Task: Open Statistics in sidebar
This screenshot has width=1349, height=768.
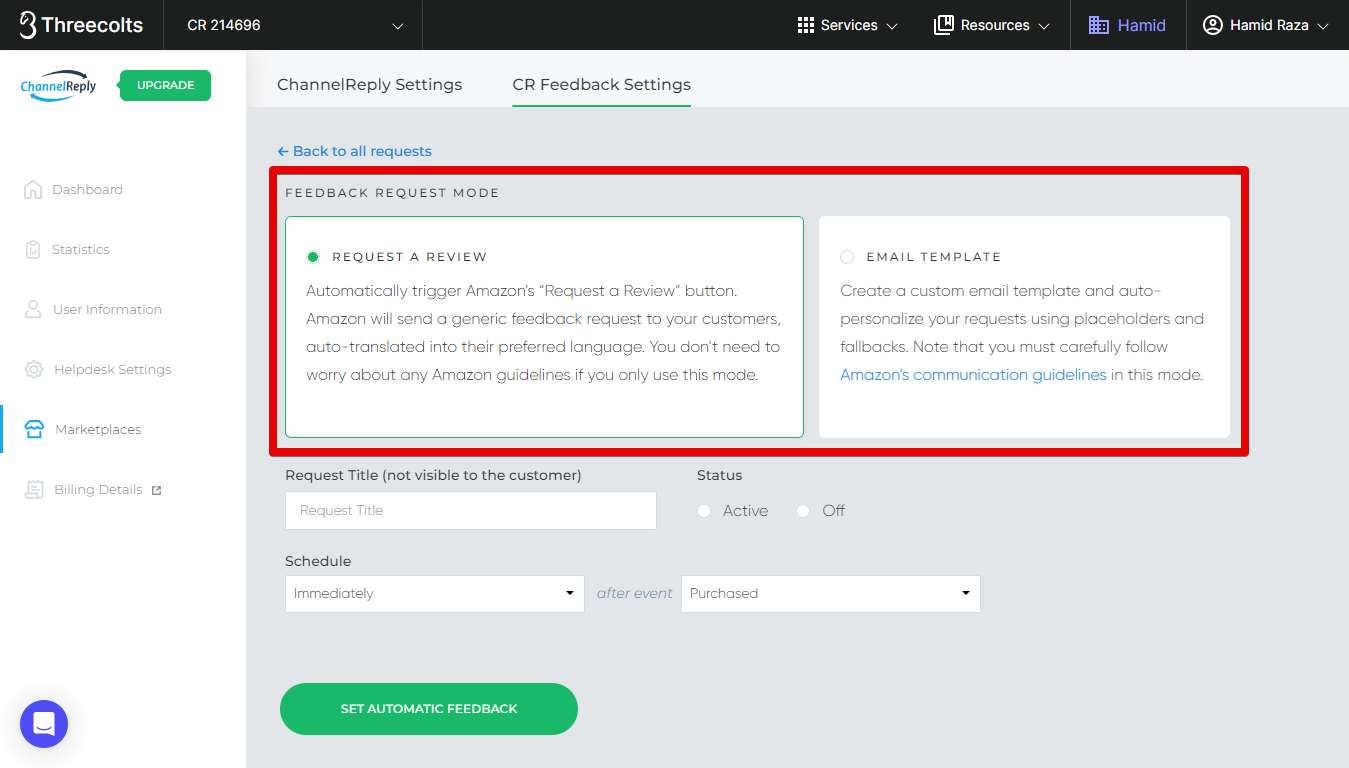Action: [x=81, y=249]
